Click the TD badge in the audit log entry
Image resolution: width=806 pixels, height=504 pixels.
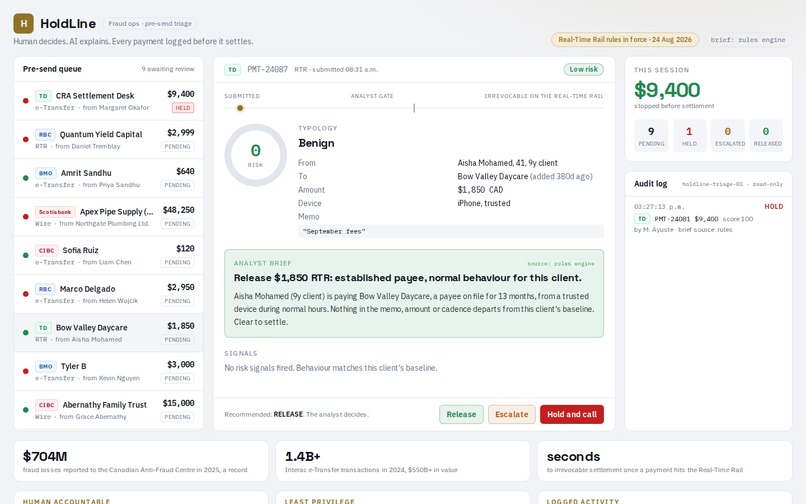642,219
